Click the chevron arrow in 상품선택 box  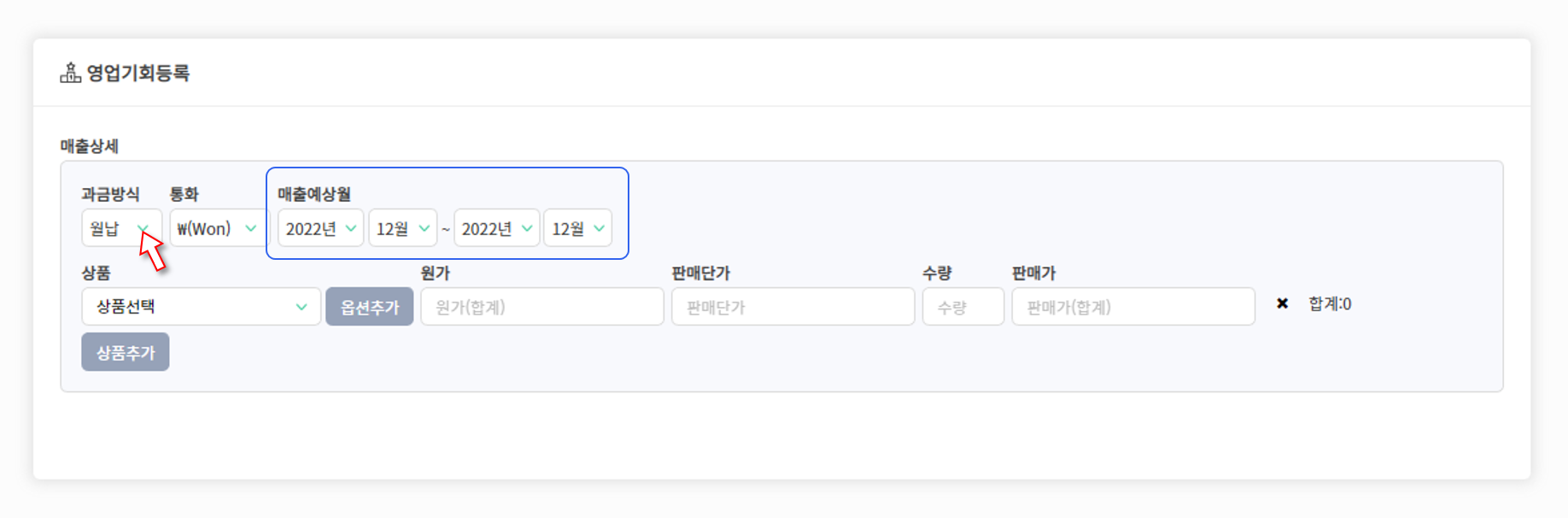click(301, 307)
